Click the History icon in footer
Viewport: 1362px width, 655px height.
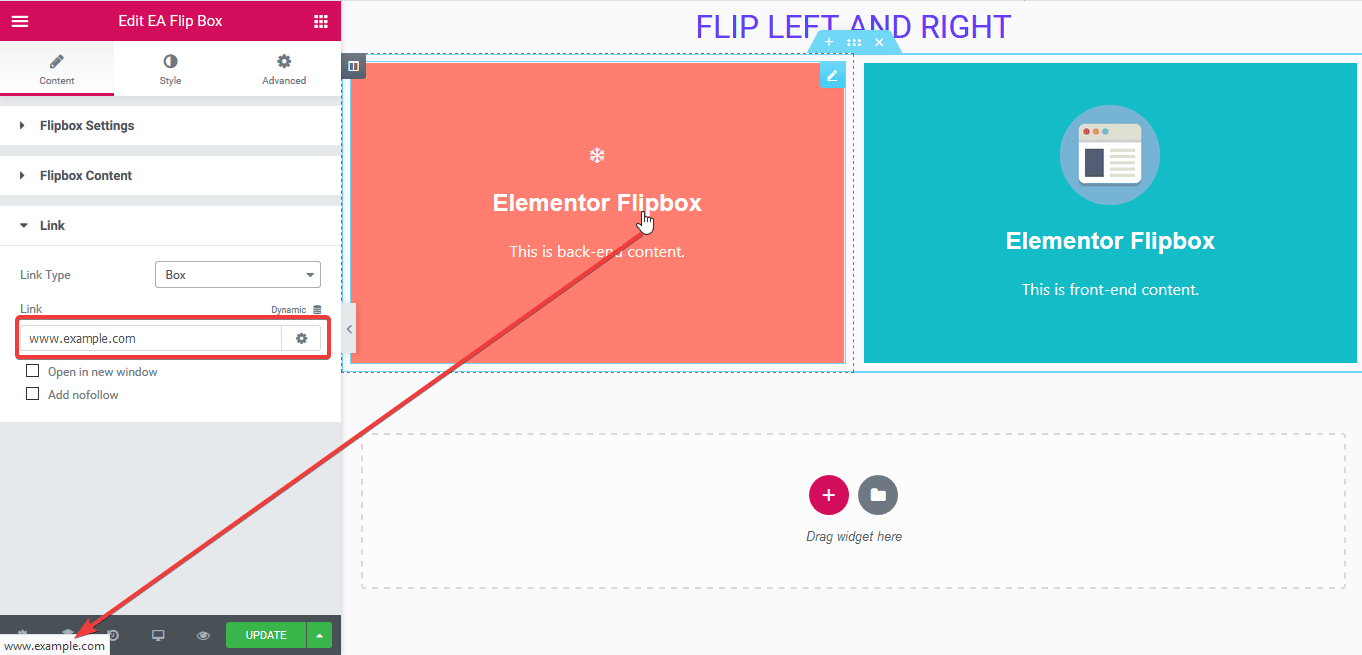click(112, 635)
